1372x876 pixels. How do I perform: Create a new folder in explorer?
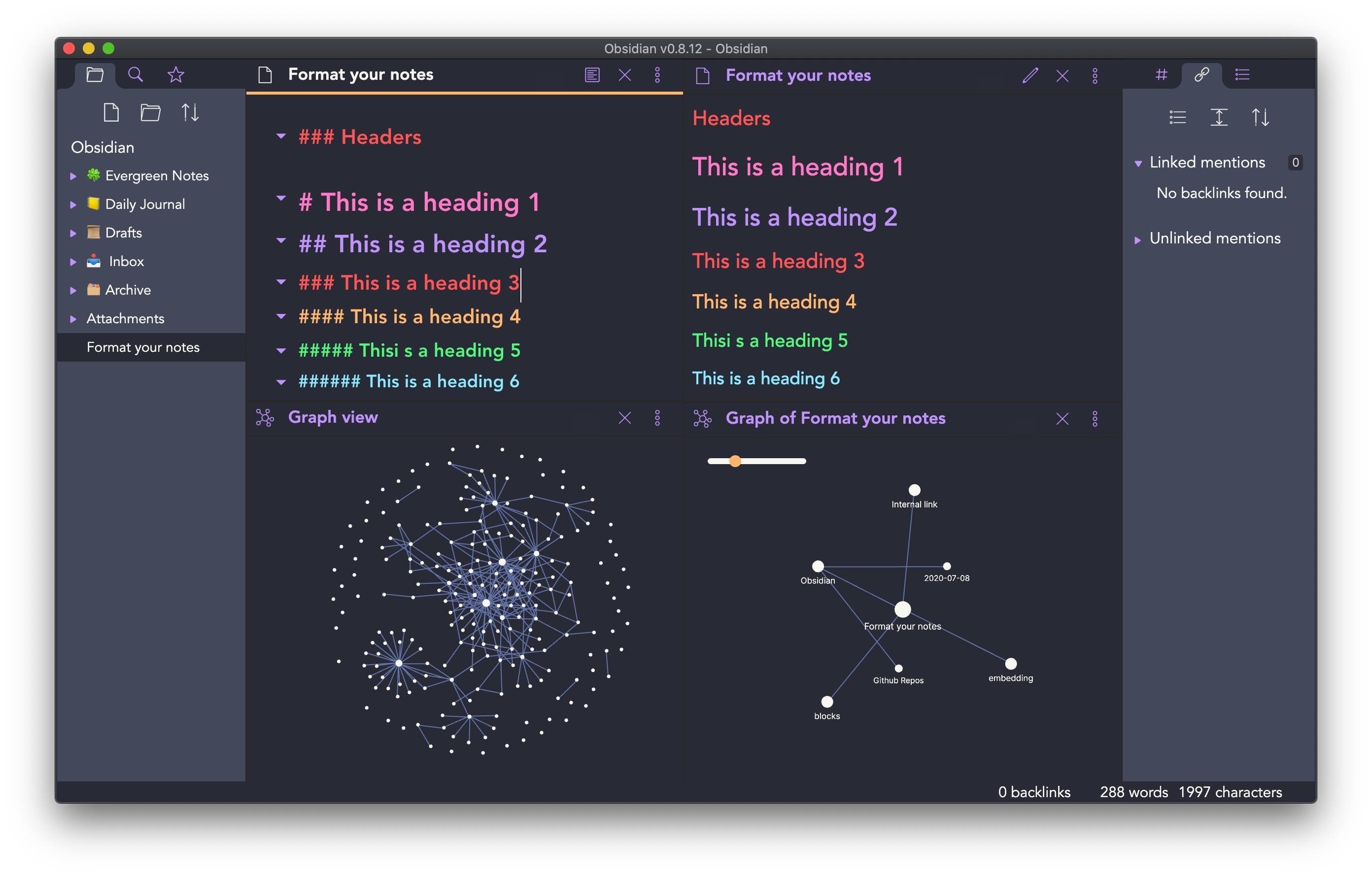pyautogui.click(x=150, y=113)
